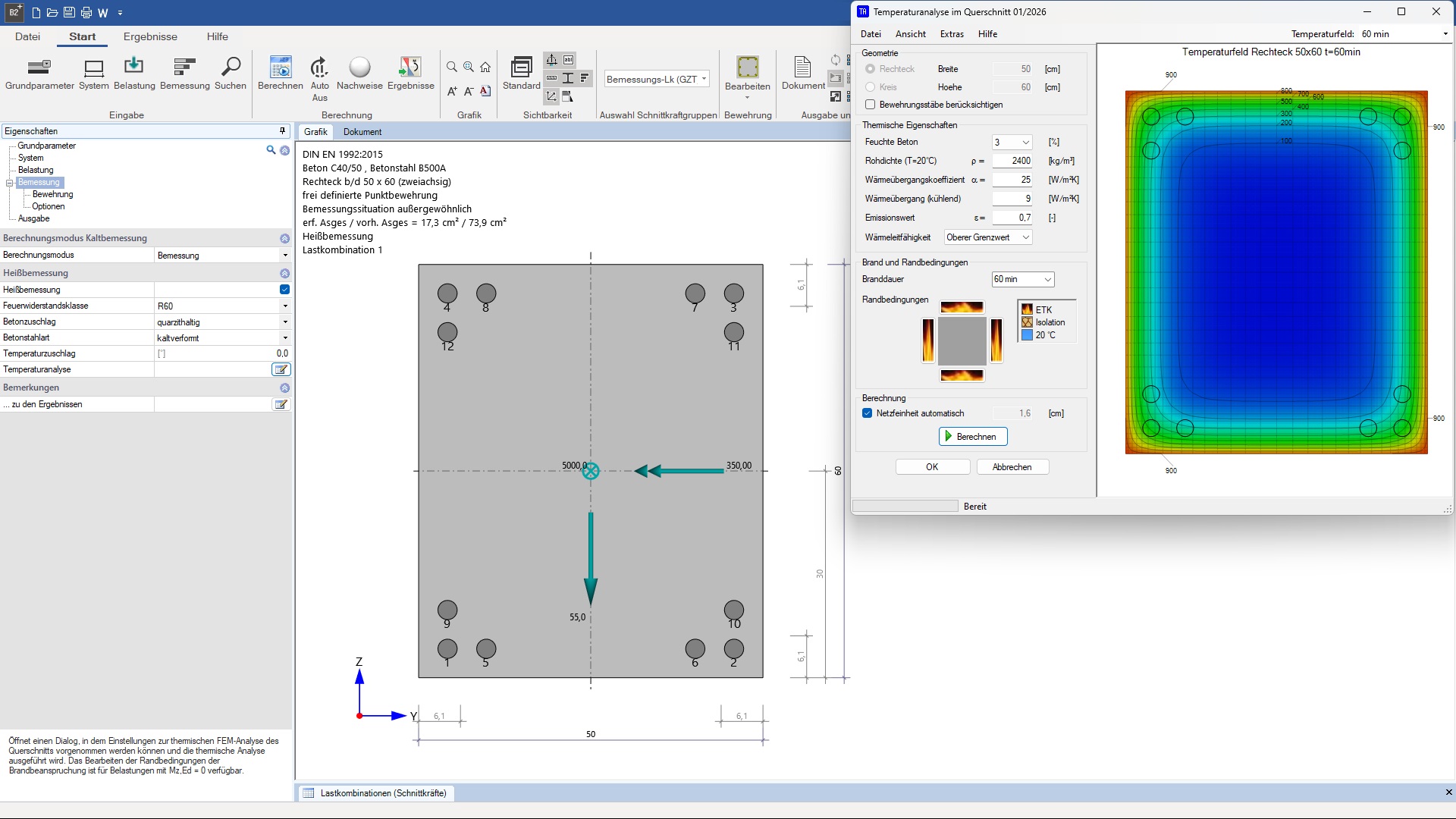
Task: Toggle the Heißbemessung checkbox
Action: coord(284,290)
